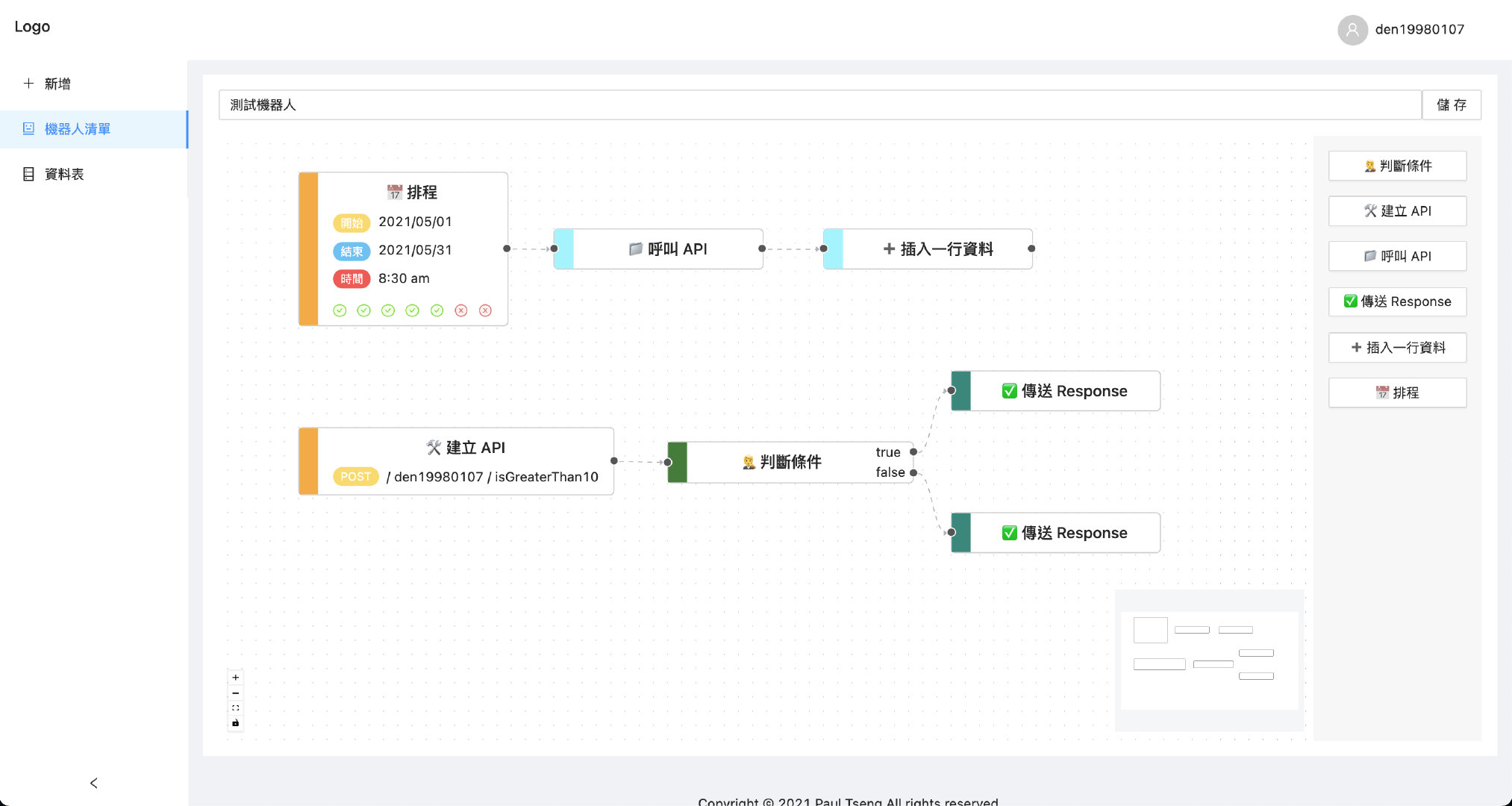Toggle the second green weekday check circle
Screen dimensions: 1512x806
pyautogui.click(x=363, y=310)
